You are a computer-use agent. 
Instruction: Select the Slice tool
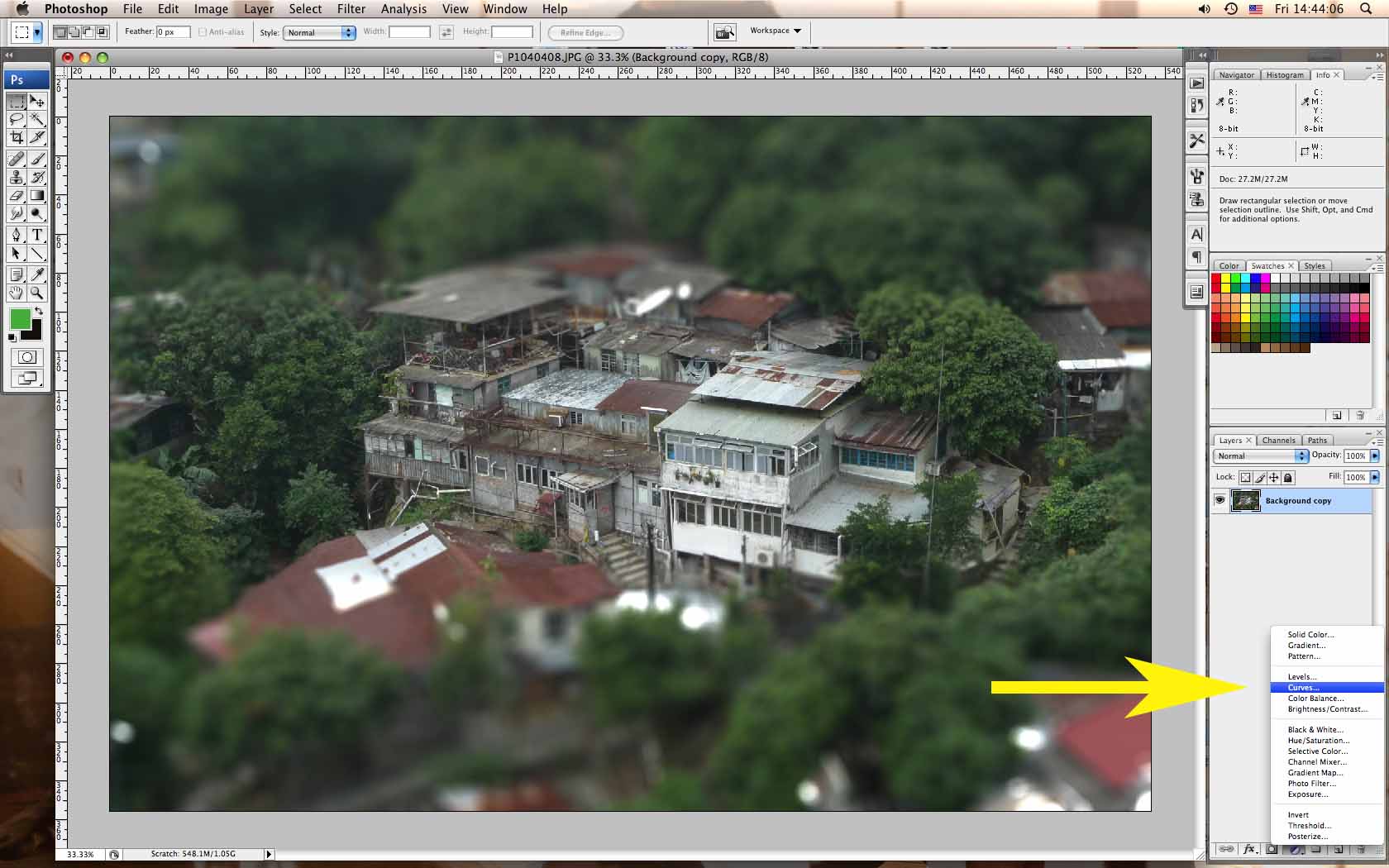pyautogui.click(x=37, y=137)
